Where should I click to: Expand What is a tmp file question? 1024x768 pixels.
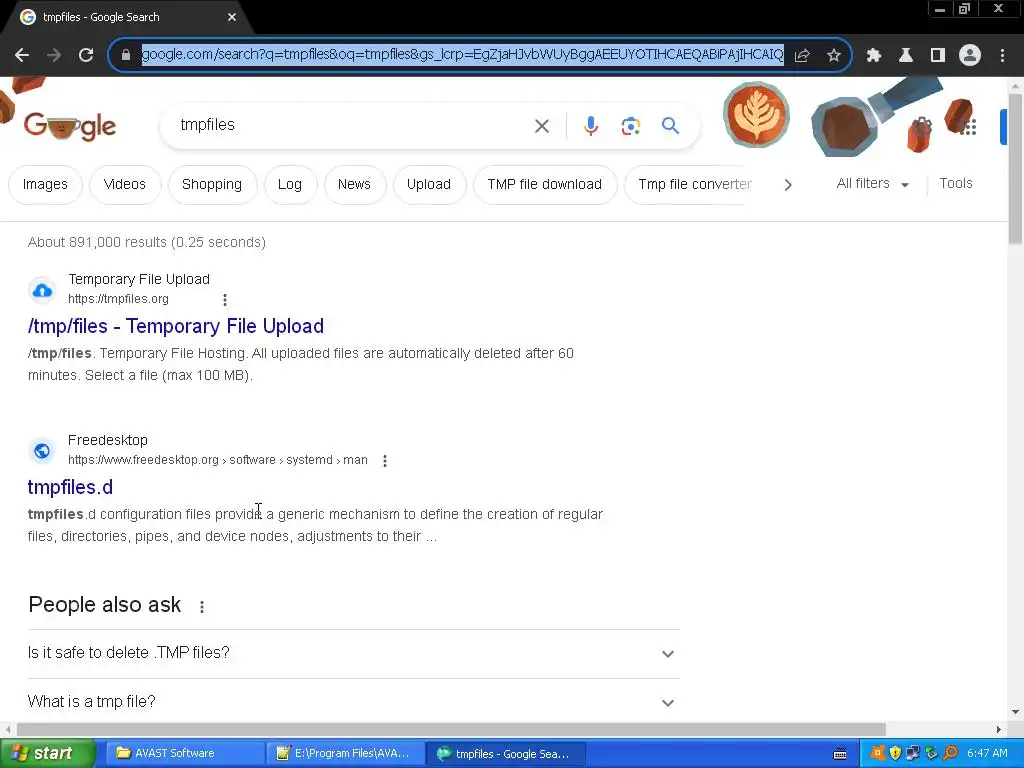[x=353, y=702]
